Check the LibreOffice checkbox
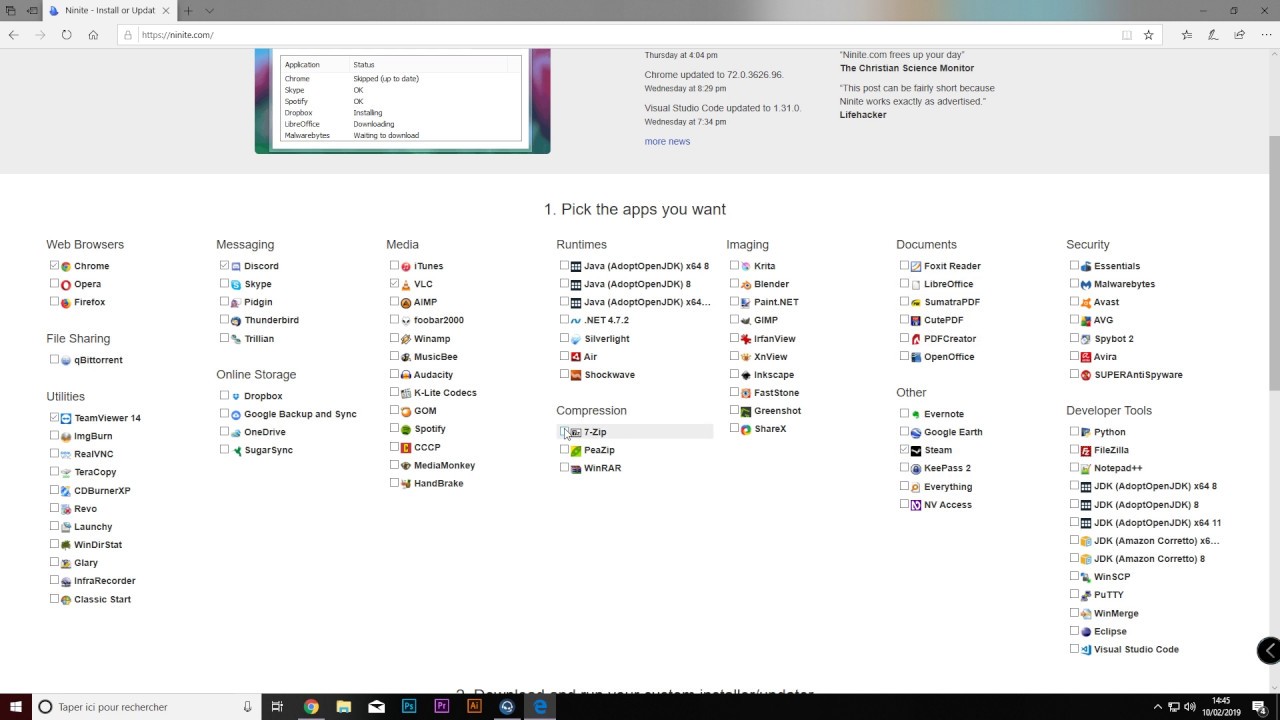 (x=904, y=284)
